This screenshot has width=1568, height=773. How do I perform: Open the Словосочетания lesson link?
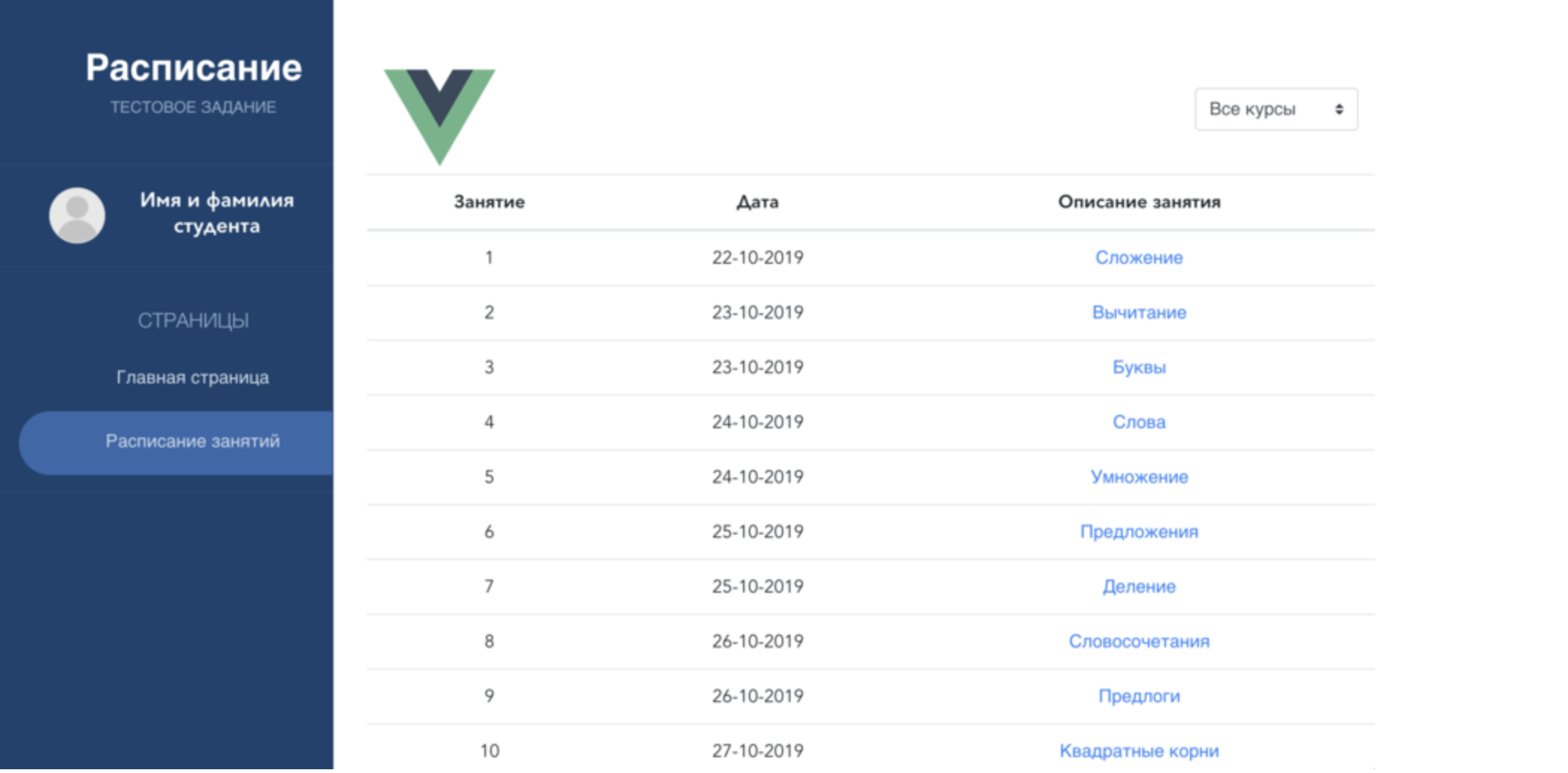(1139, 641)
